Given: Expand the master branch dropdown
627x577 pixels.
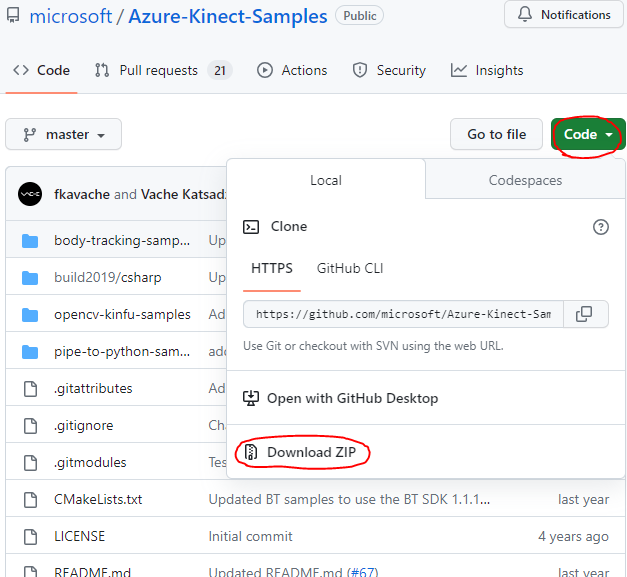Looking at the screenshot, I should [64, 134].
